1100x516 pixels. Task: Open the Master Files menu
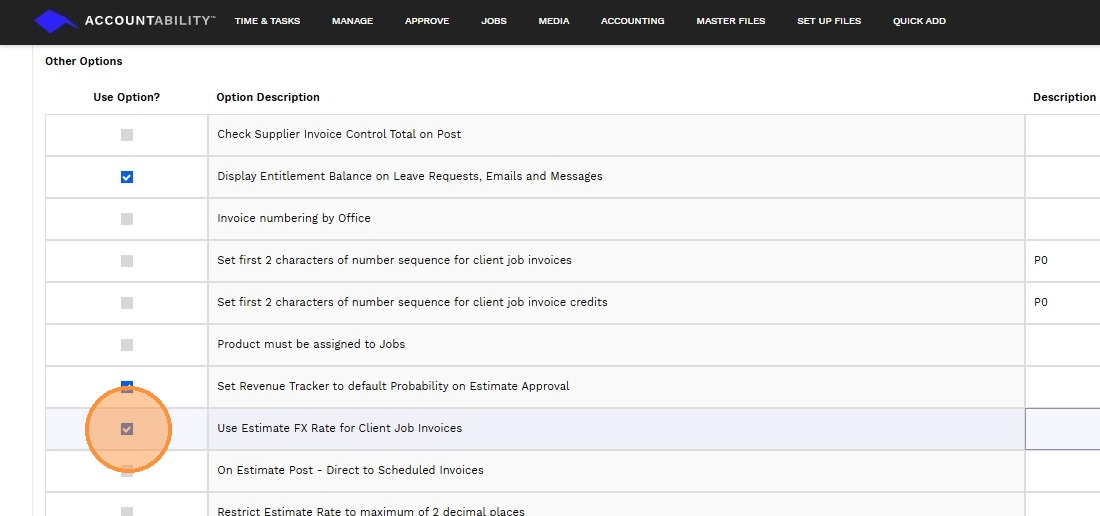pyautogui.click(x=730, y=21)
